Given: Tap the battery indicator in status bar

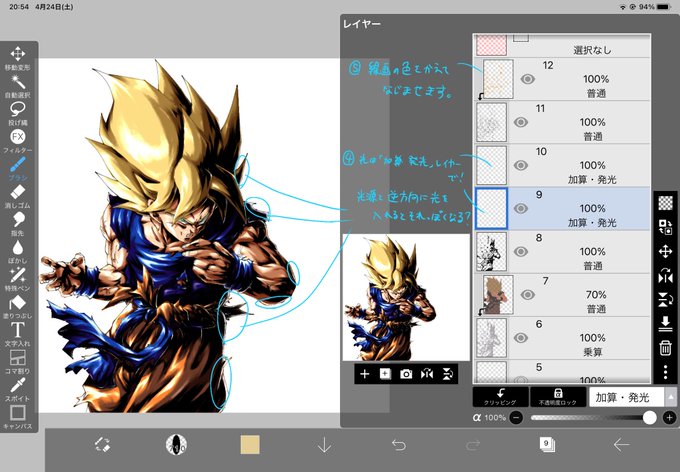Looking at the screenshot, I should coord(664,7).
